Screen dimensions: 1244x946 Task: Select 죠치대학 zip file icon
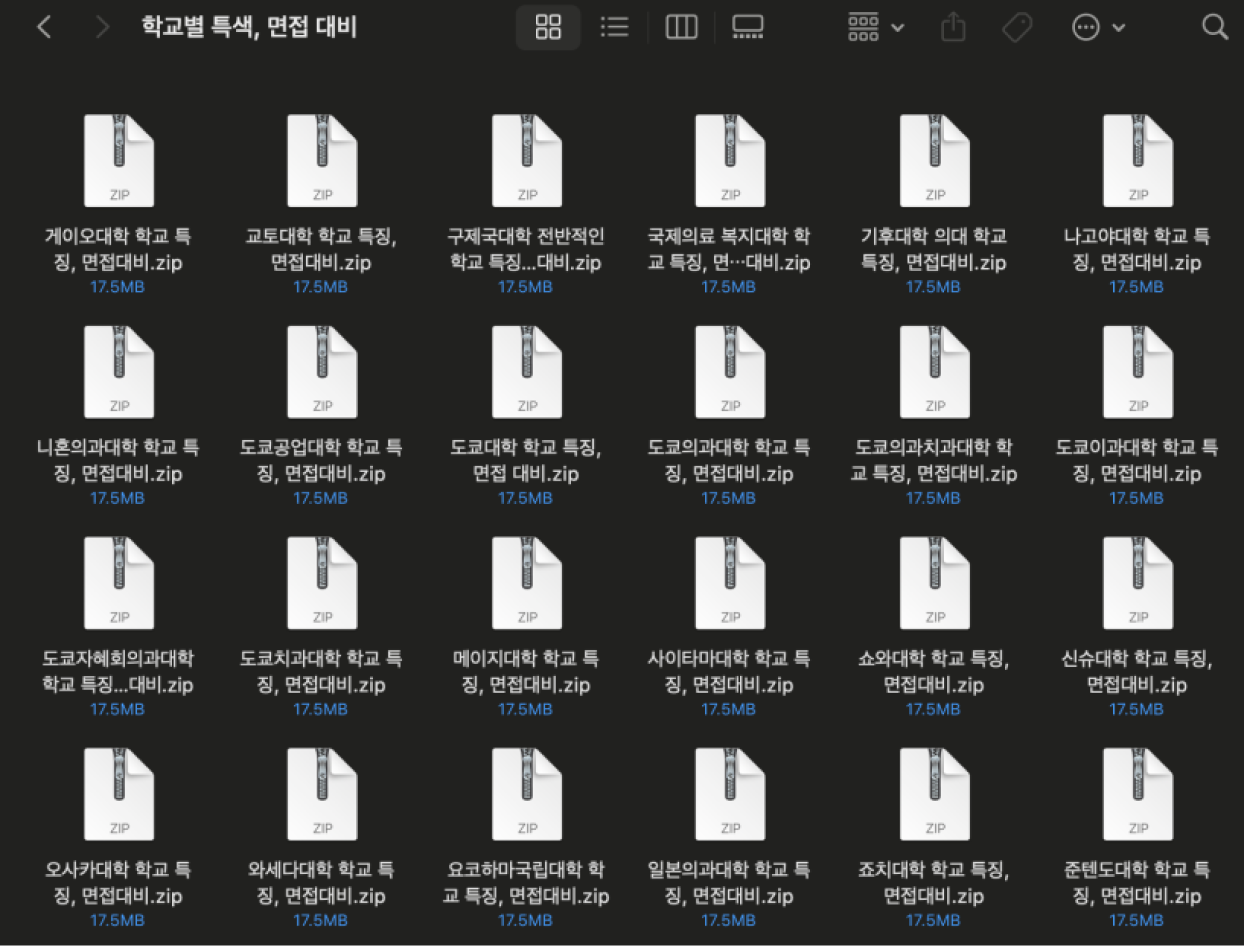[934, 794]
